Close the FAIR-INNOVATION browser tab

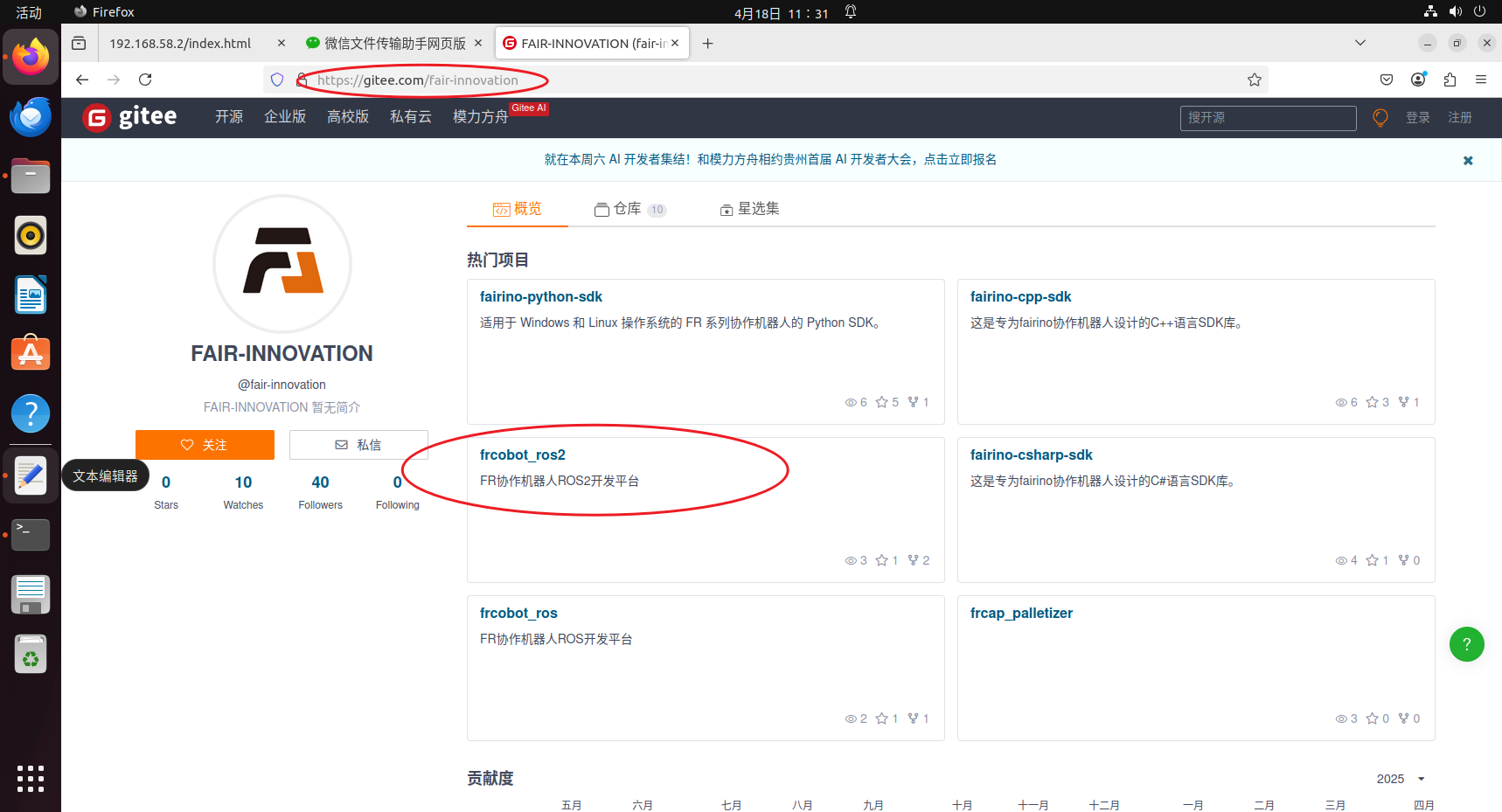click(675, 43)
